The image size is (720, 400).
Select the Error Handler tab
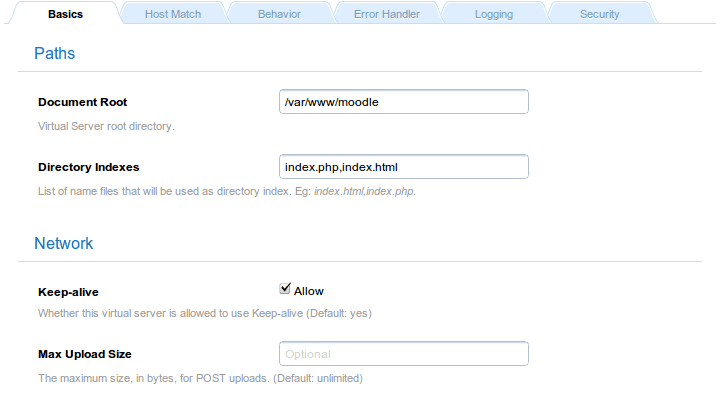pyautogui.click(x=386, y=14)
